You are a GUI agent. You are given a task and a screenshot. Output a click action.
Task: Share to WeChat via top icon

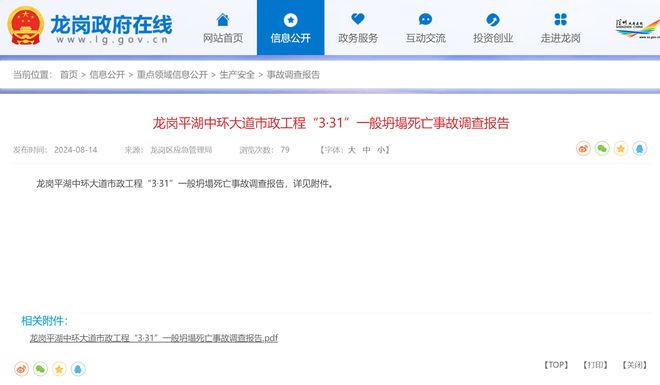pos(602,149)
